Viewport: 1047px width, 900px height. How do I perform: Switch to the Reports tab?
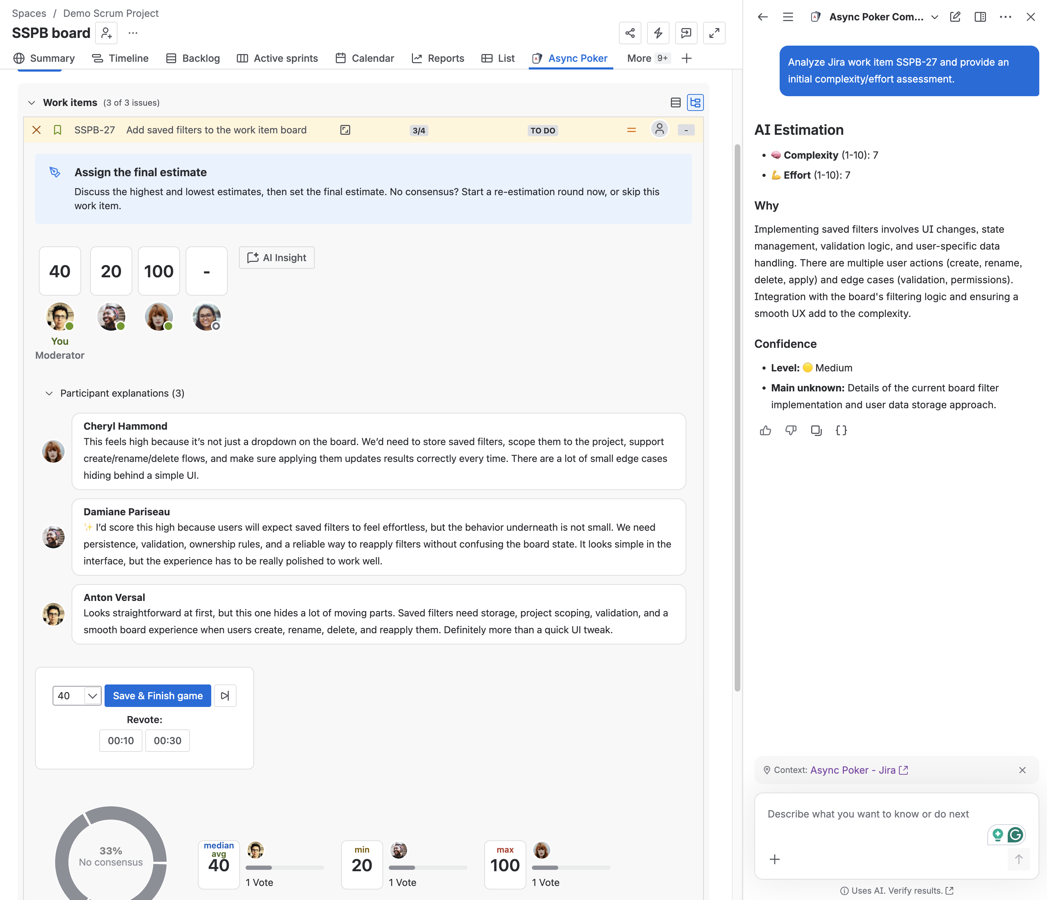click(x=437, y=58)
